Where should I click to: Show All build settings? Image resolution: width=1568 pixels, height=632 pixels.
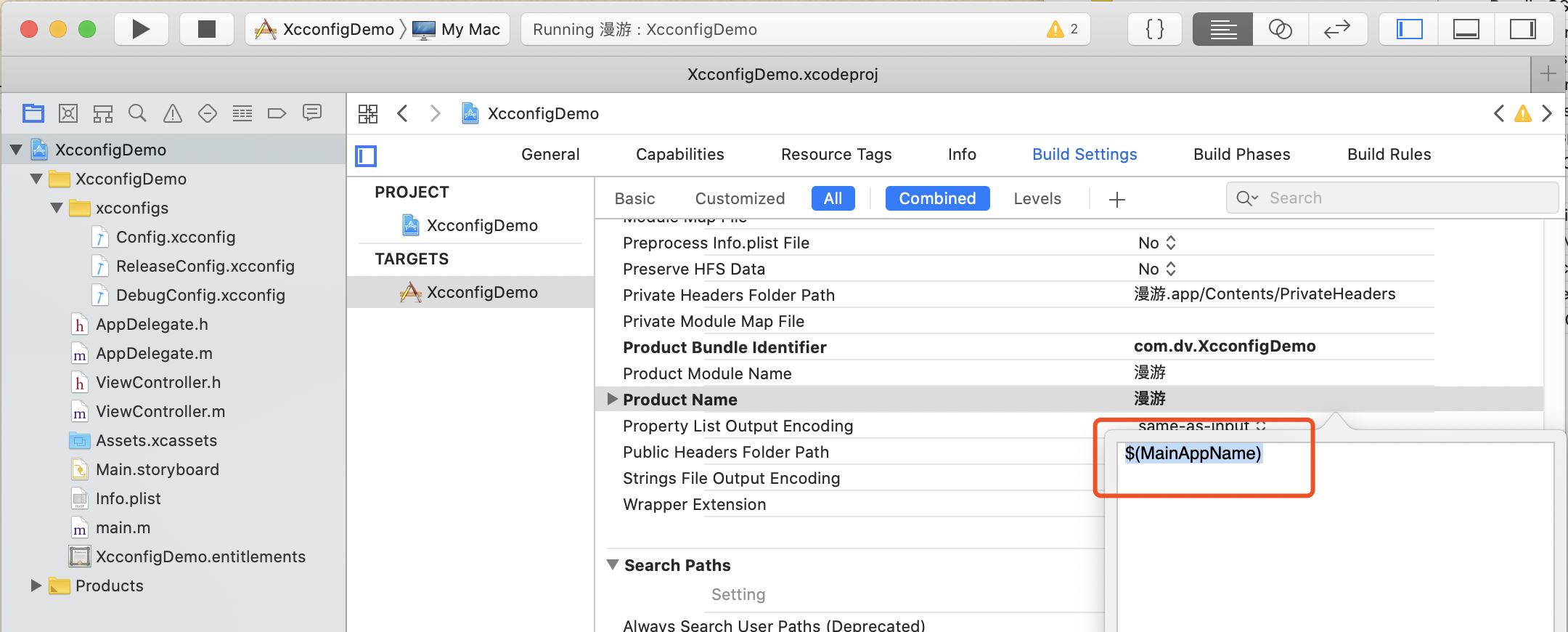coord(833,198)
